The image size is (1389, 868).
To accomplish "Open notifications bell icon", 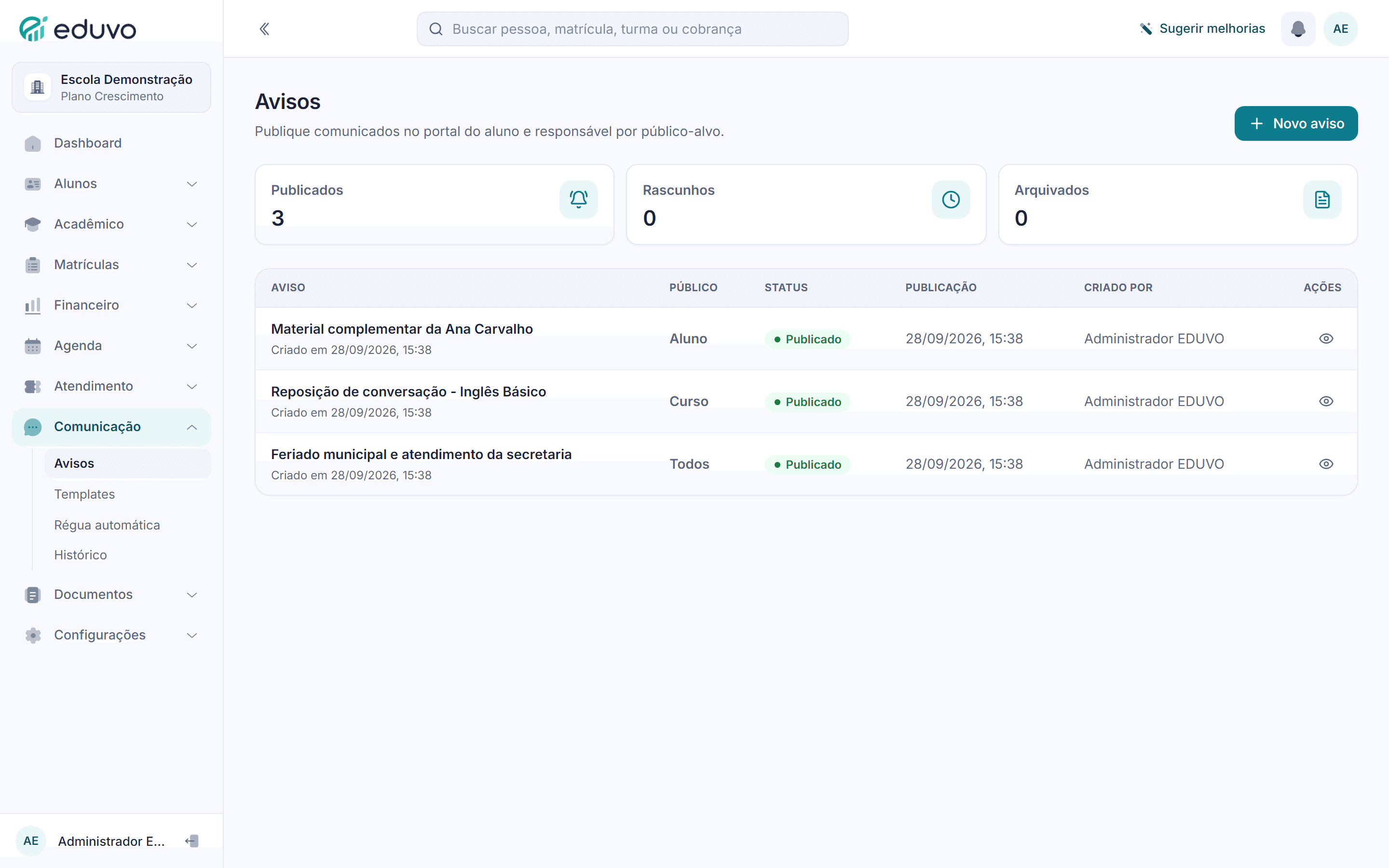I will [1298, 29].
